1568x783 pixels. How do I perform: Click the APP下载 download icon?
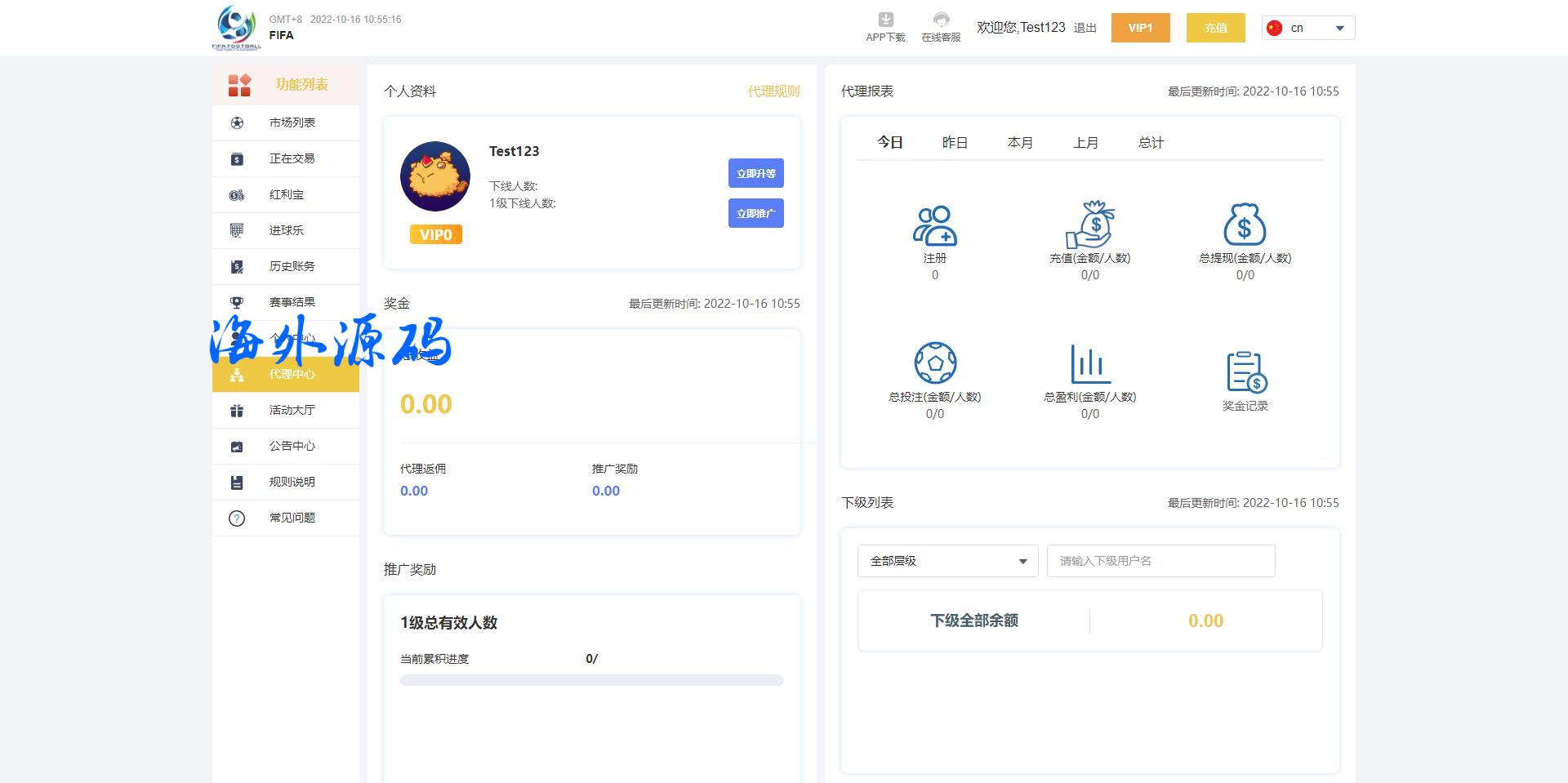(885, 20)
